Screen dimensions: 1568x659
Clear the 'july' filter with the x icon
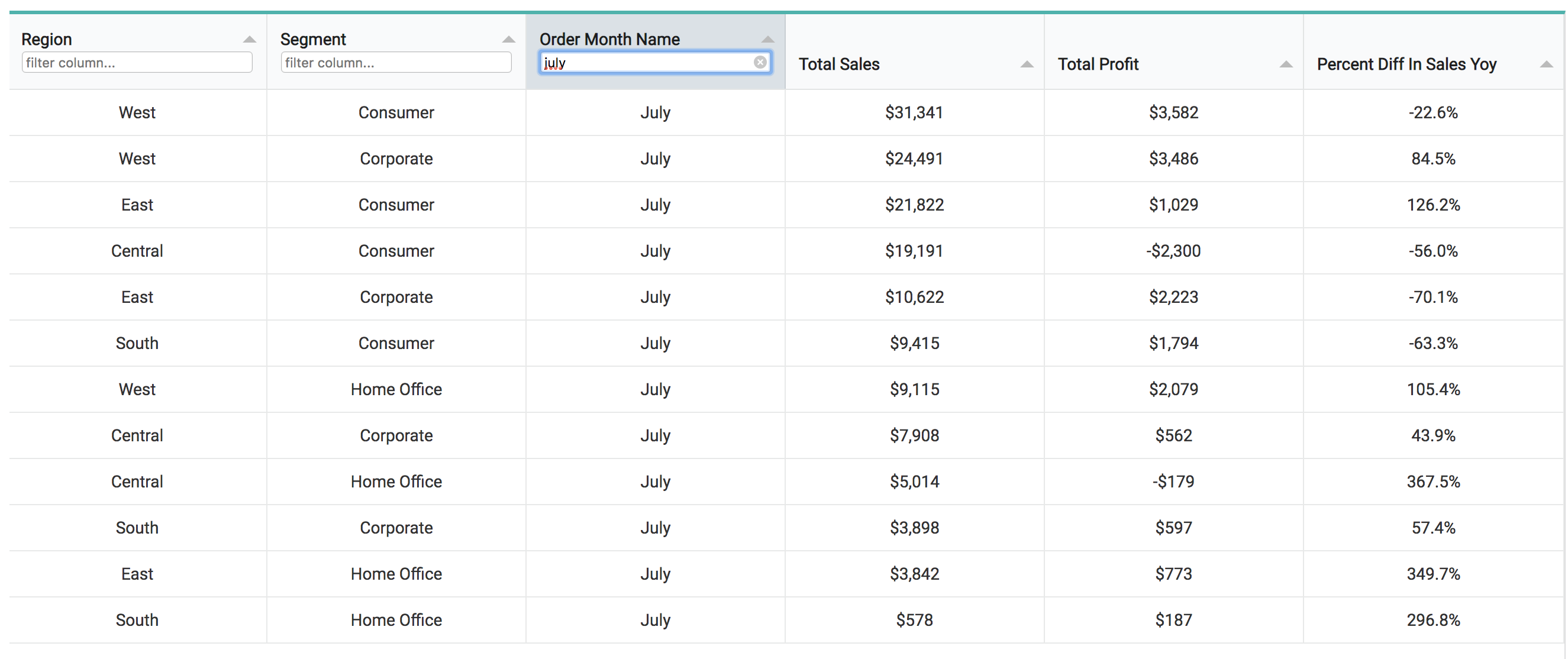pyautogui.click(x=760, y=62)
